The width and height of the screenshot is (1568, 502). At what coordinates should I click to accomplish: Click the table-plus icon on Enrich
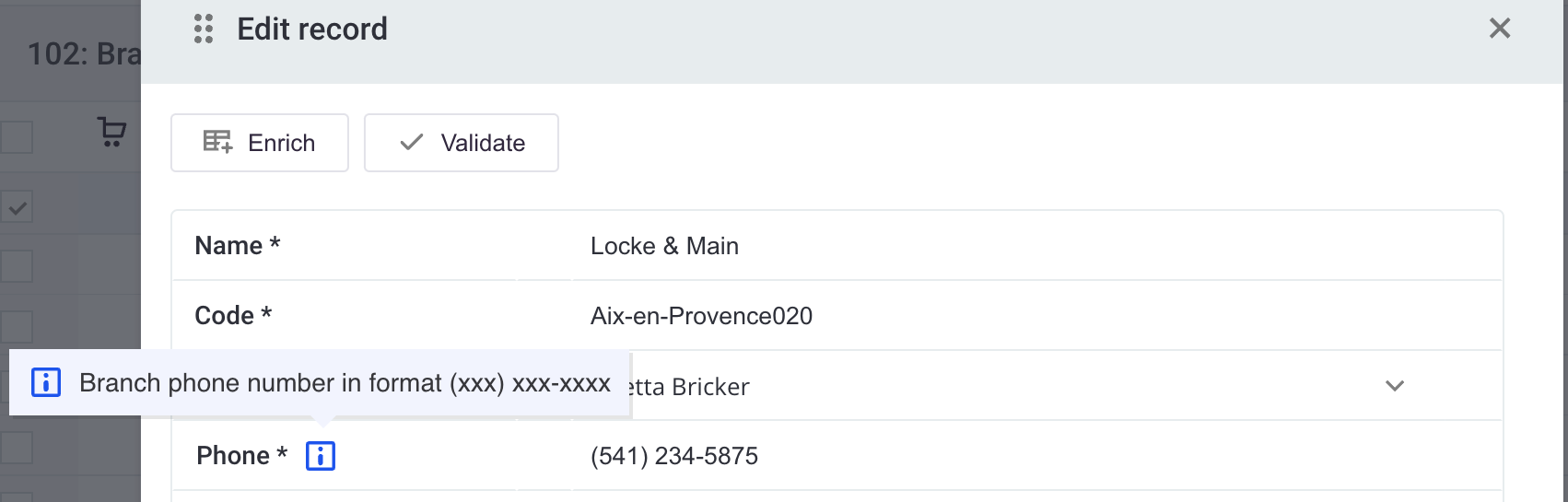217,142
